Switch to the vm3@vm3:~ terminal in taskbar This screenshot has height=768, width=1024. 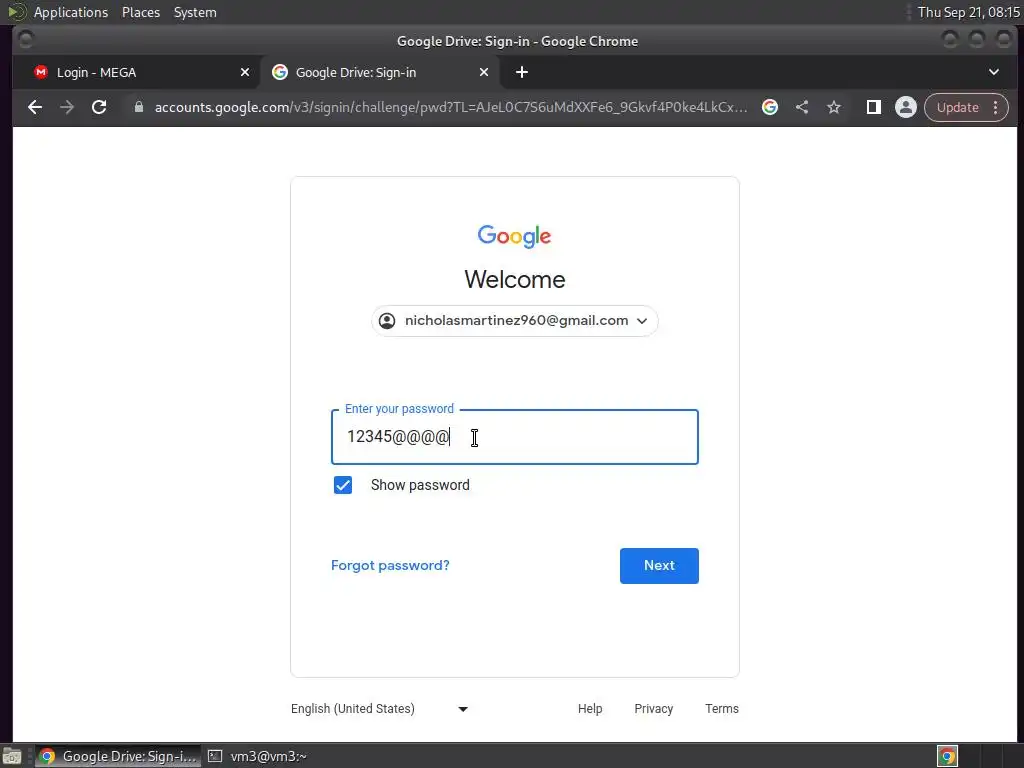[x=257, y=756]
